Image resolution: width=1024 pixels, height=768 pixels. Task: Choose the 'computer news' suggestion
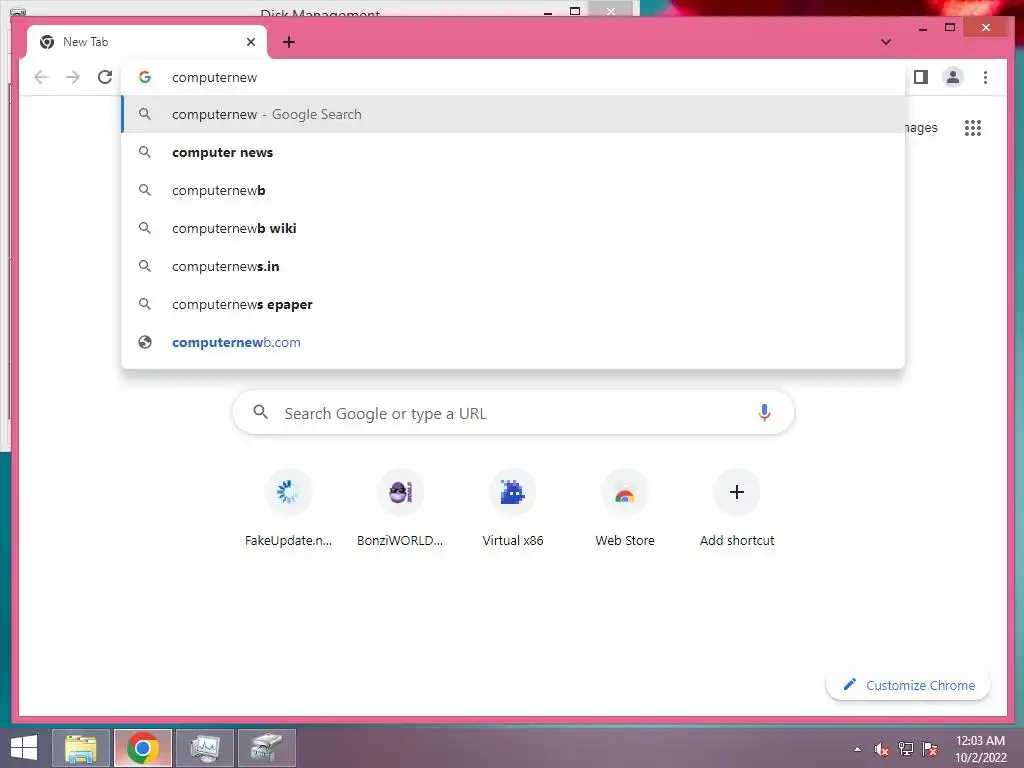click(x=513, y=152)
